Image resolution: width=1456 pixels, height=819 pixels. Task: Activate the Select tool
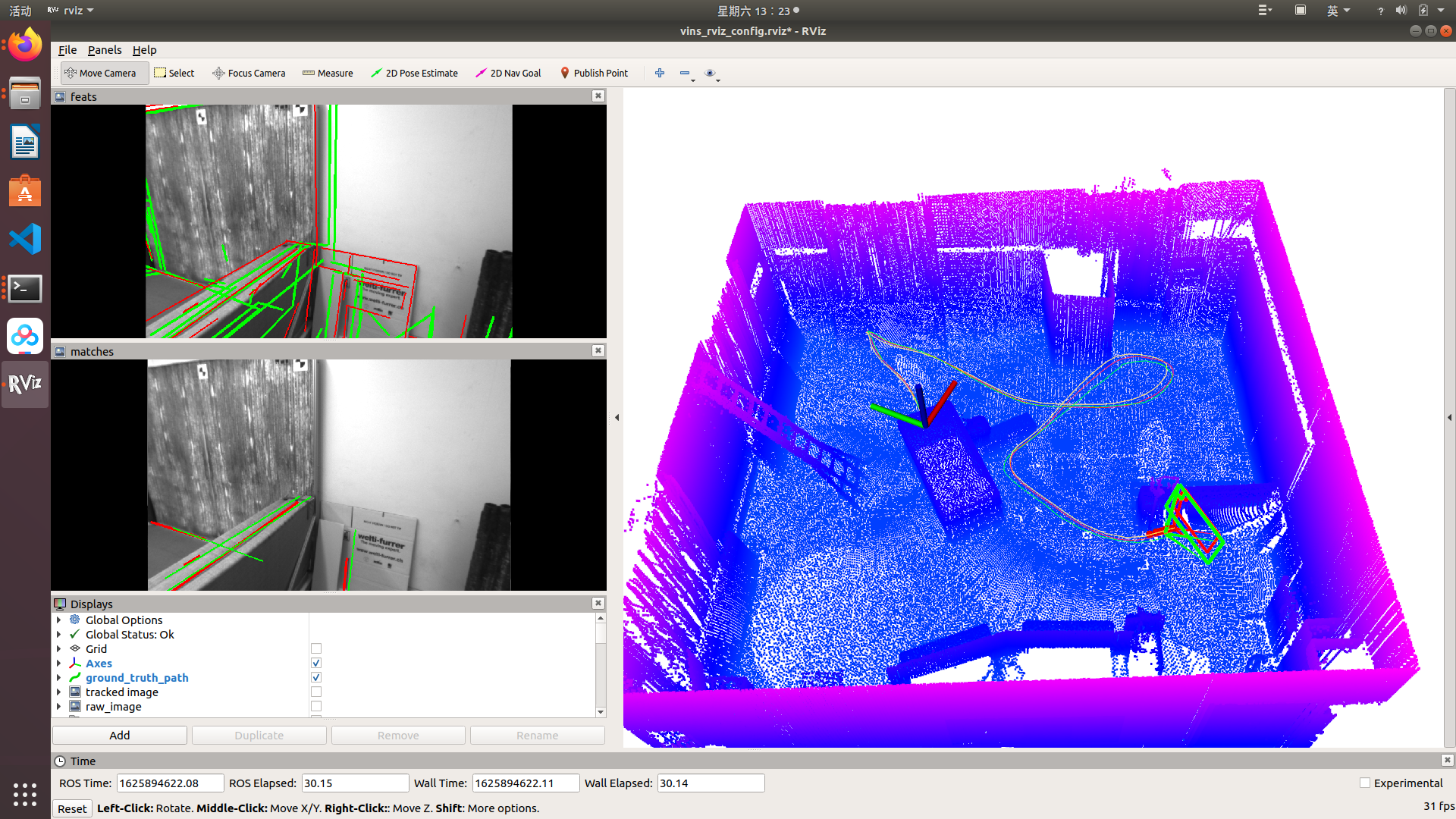click(174, 73)
